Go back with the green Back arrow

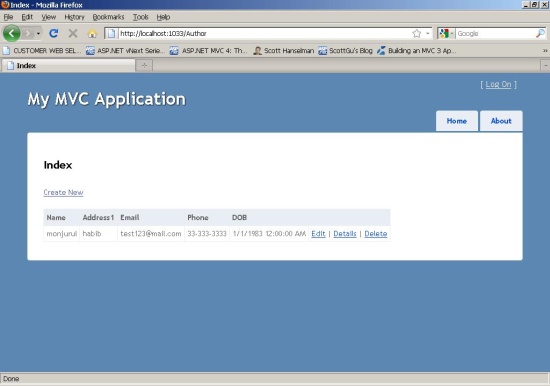point(12,34)
